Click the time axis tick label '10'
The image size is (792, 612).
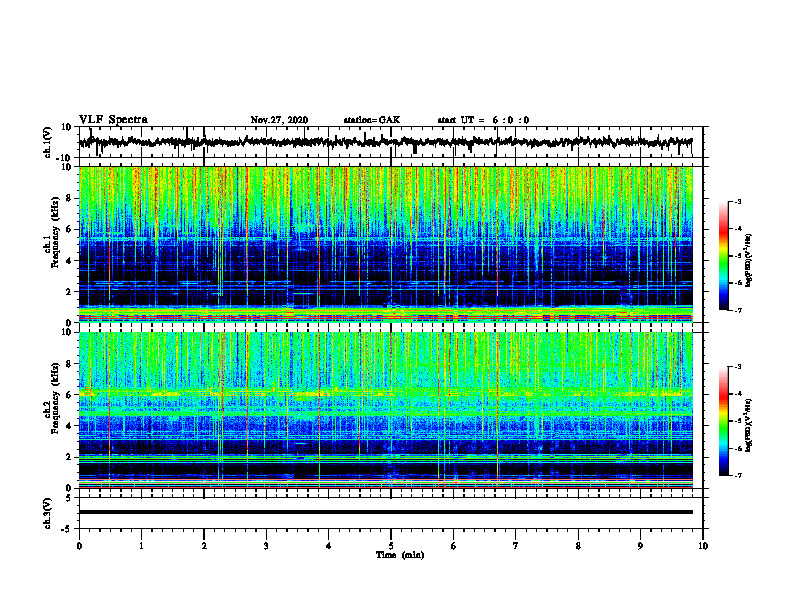pos(703,545)
